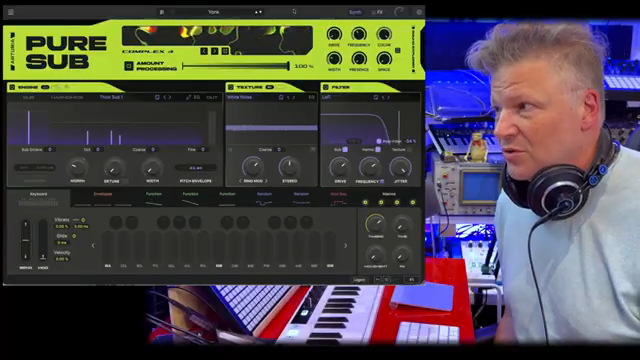Open the preset library browser icon

click(162, 12)
